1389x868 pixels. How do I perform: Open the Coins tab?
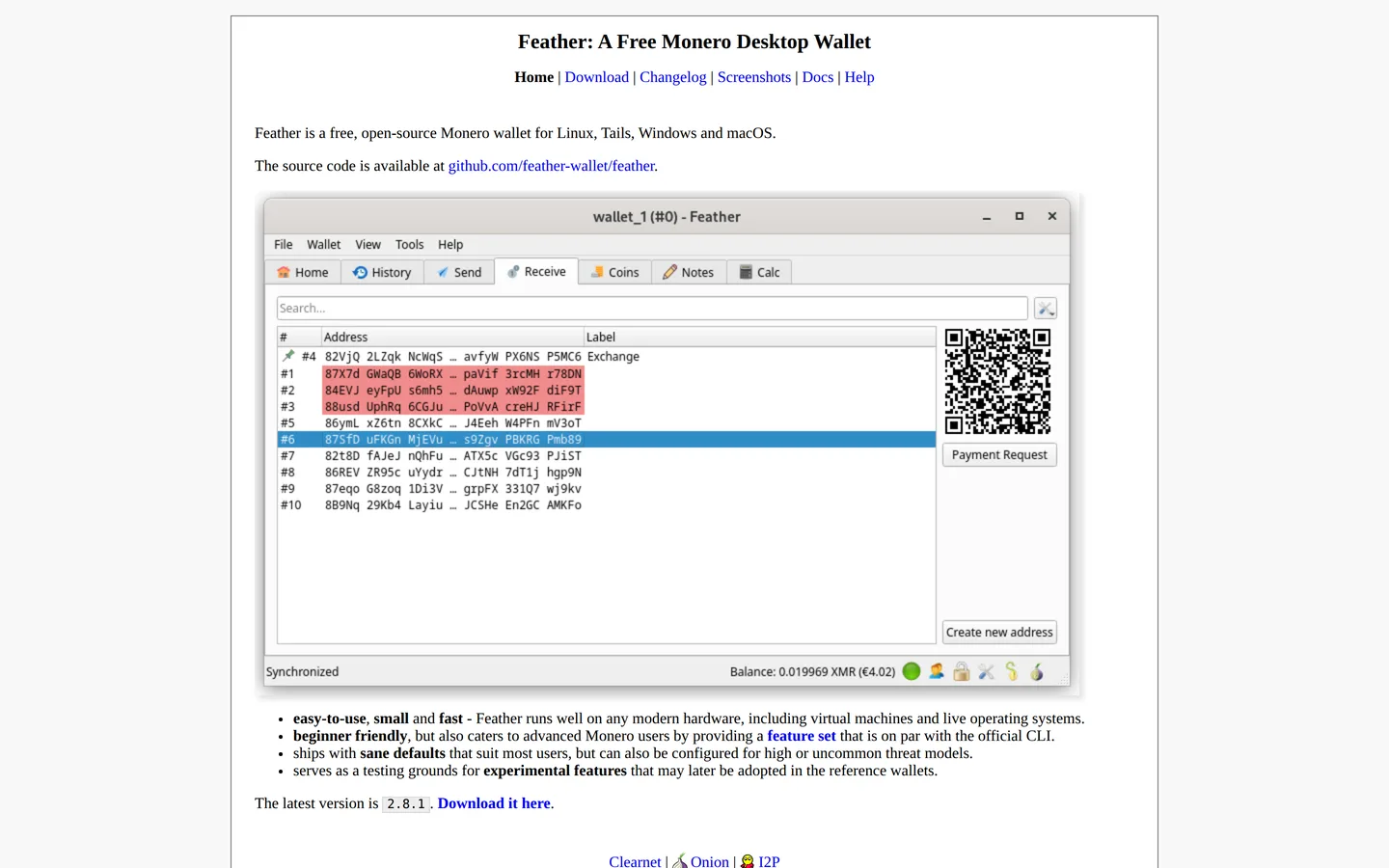tap(614, 273)
